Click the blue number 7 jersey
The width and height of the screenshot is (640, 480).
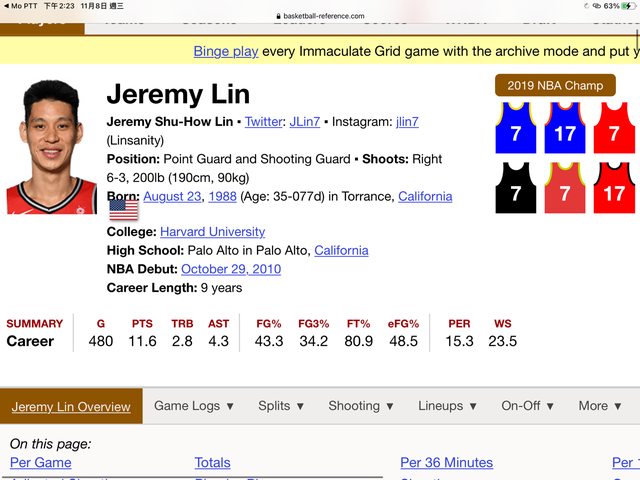(516, 130)
